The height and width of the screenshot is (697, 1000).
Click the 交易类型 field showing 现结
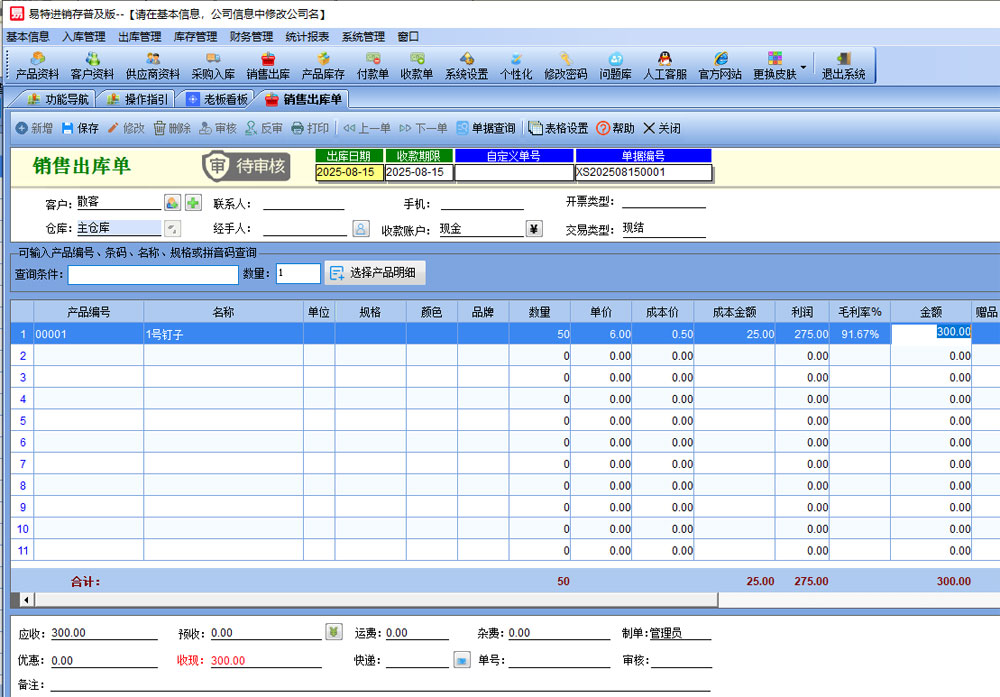[x=664, y=229]
